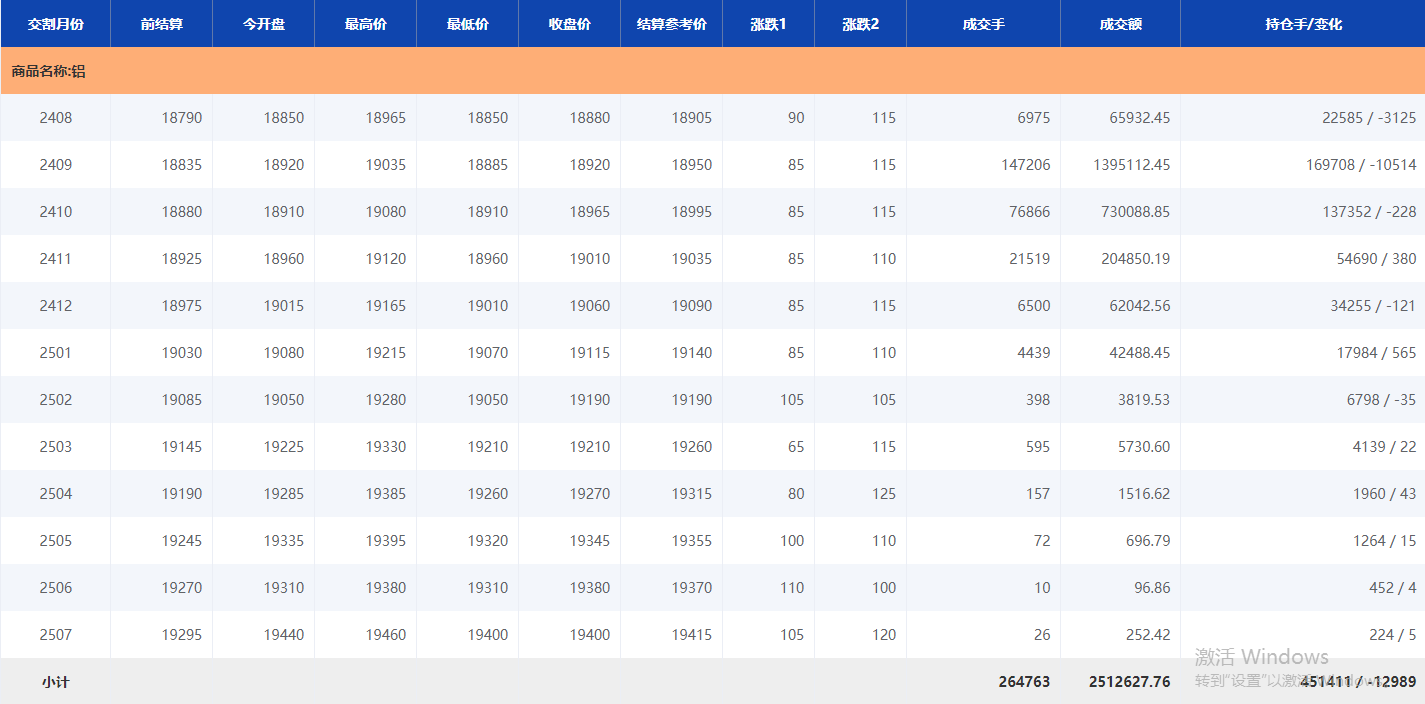The image size is (1425, 704).
Task: Click the 147206 volume cell for 2409
Action: 1025,165
